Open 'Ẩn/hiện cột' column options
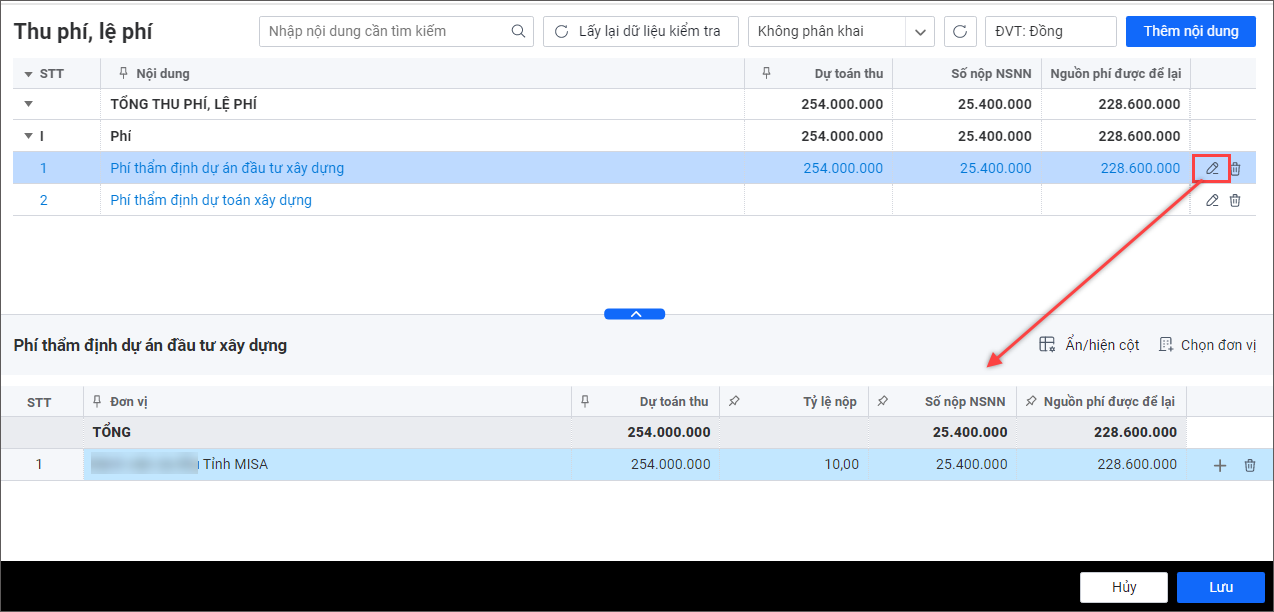Image resolution: width=1274 pixels, height=612 pixels. pyautogui.click(x=1089, y=345)
